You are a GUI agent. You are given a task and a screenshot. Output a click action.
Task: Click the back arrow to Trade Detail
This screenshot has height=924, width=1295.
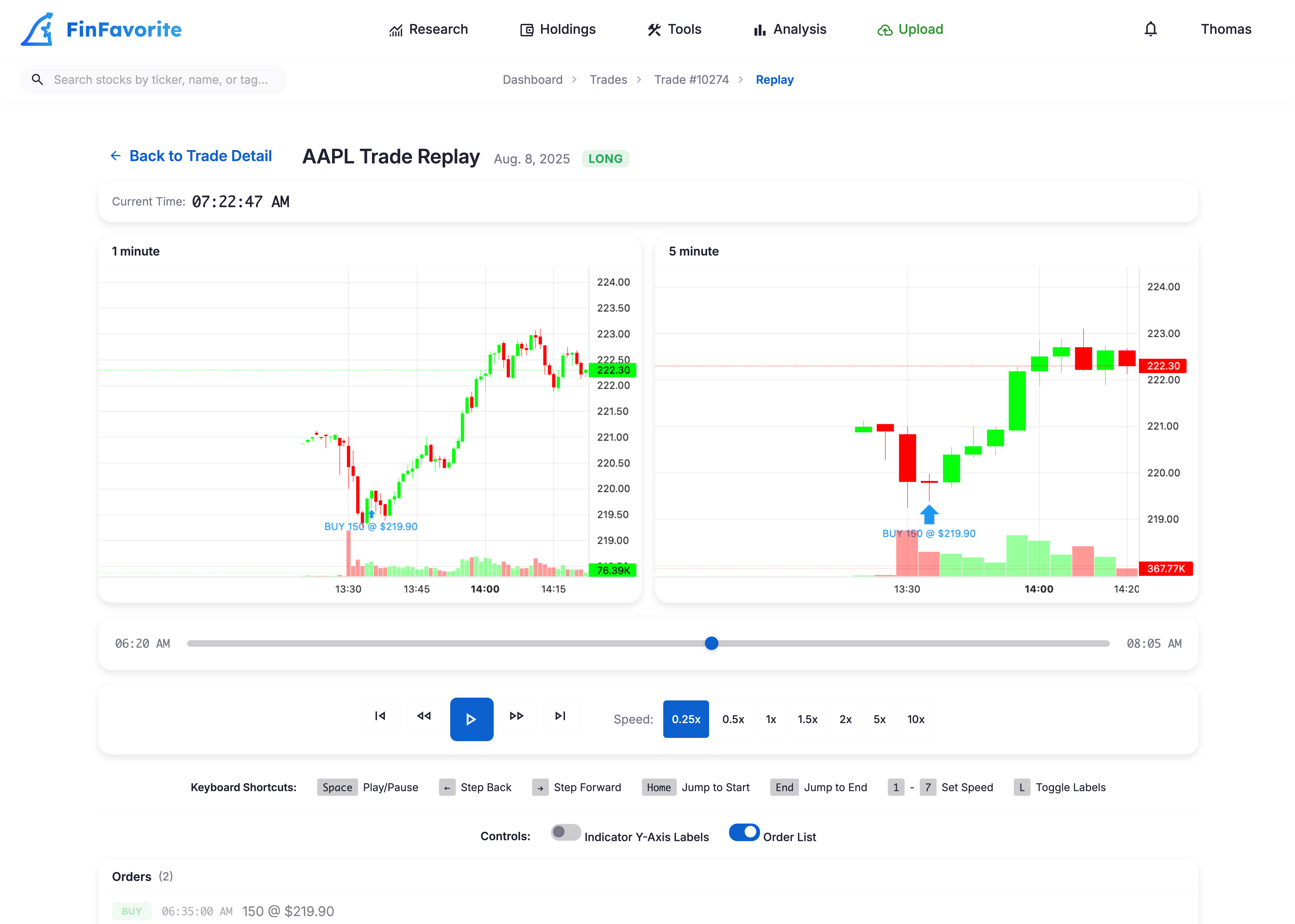(x=116, y=156)
